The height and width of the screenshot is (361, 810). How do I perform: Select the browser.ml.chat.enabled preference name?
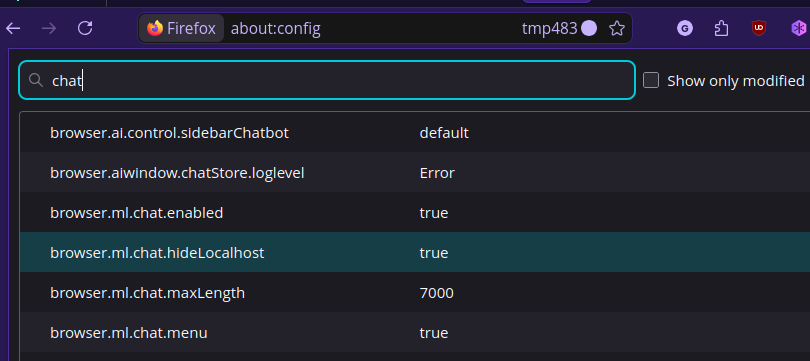(137, 213)
